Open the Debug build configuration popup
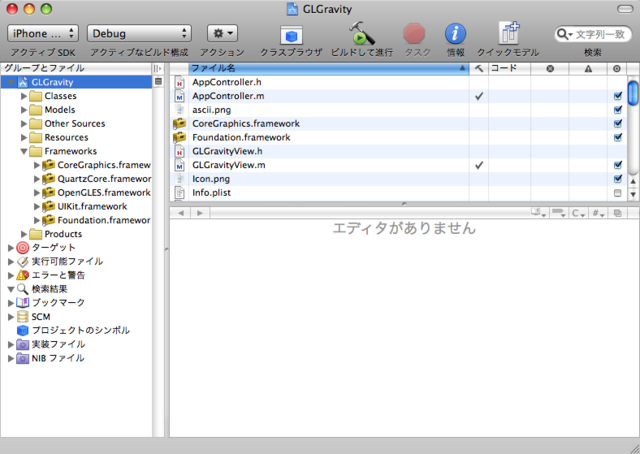Viewport: 640px width, 454px height. coord(139,33)
